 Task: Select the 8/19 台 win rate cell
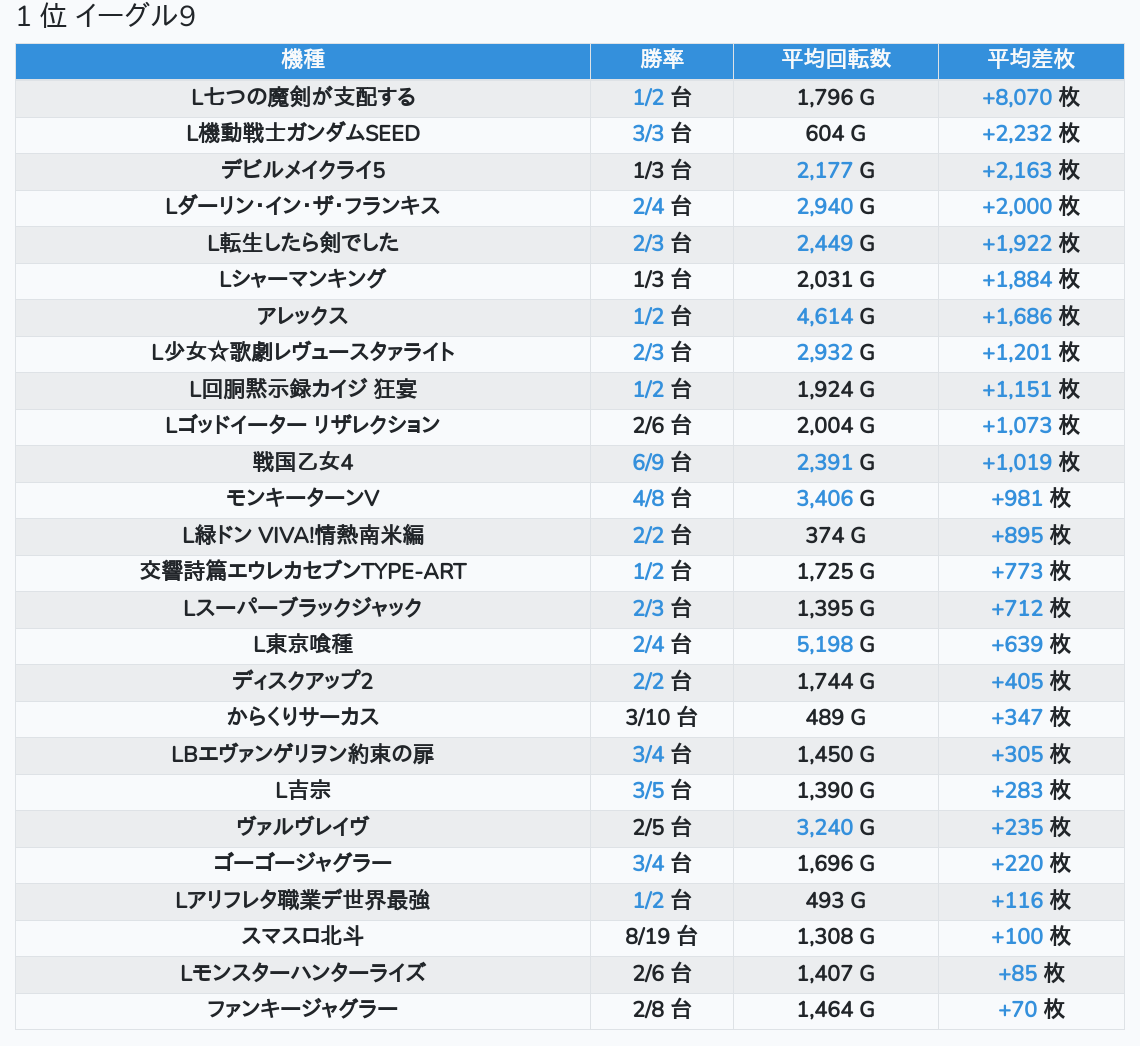pos(661,937)
